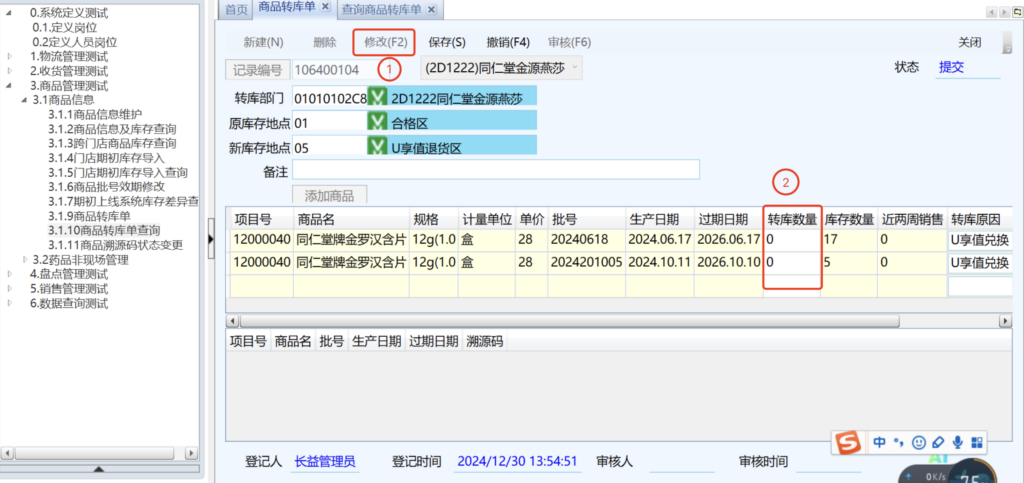Expand the 4.盘点管理测试 tree node

(x=10, y=273)
